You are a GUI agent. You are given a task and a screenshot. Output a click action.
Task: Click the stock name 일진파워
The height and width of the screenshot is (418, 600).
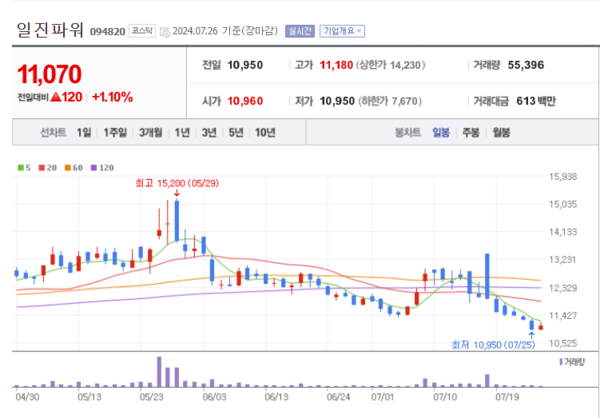(50, 31)
